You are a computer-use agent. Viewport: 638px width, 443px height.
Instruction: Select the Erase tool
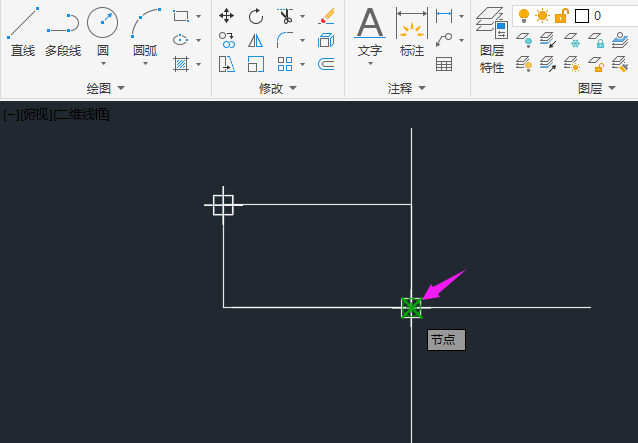tap(326, 16)
